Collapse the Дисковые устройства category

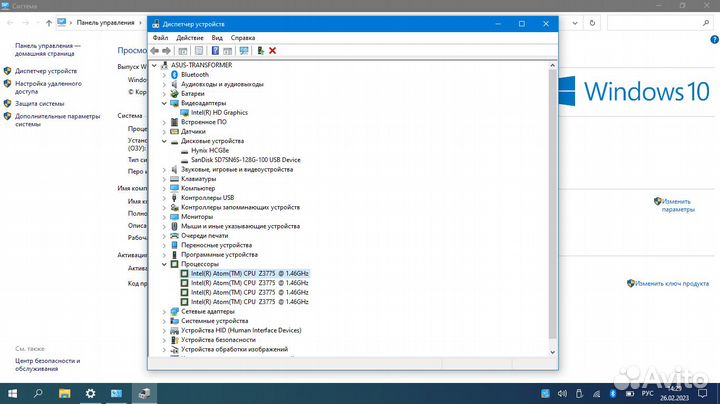pos(164,141)
